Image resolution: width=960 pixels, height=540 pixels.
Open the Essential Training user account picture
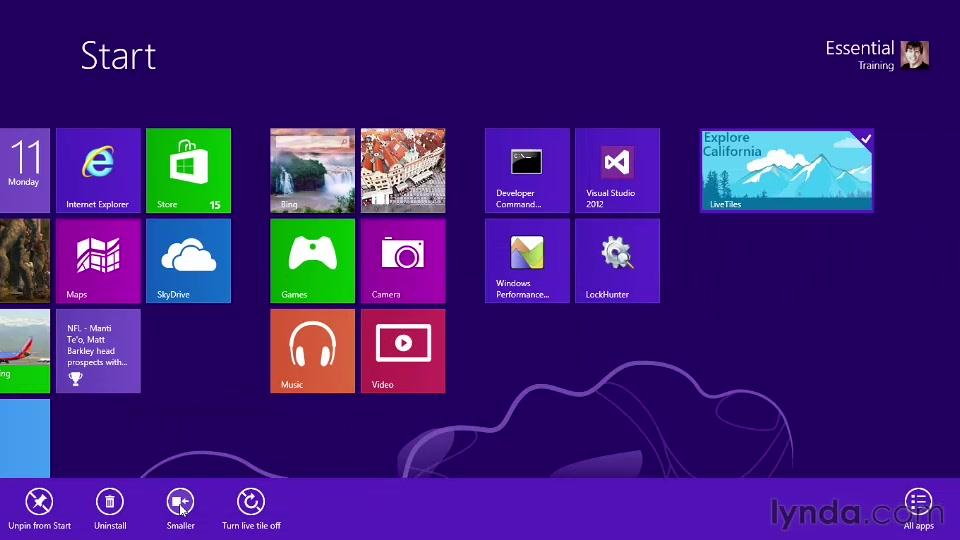tap(915, 55)
